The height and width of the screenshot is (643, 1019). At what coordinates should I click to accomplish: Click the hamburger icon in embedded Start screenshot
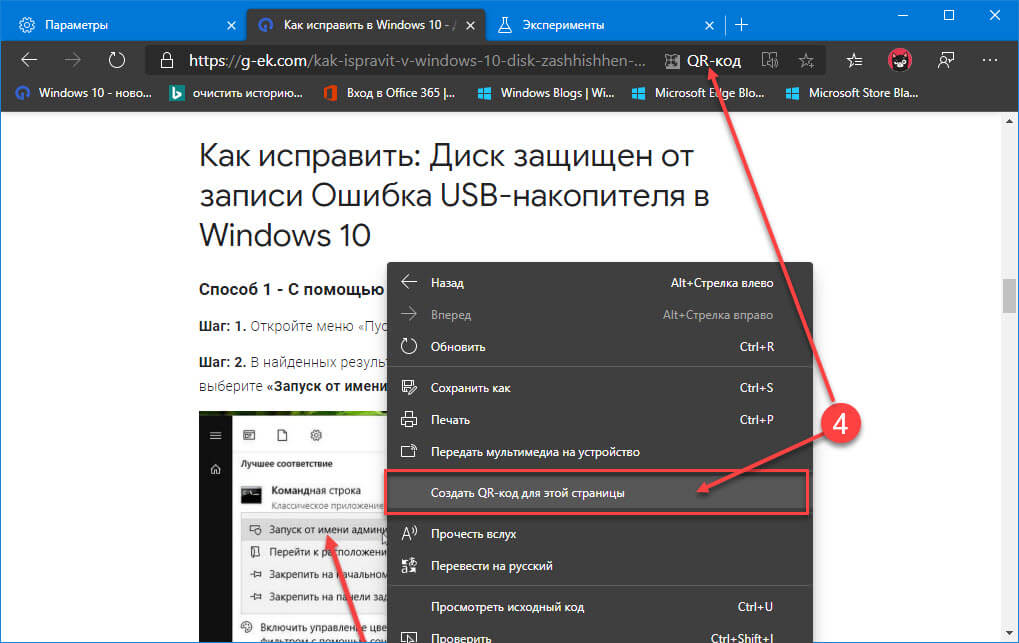(216, 436)
